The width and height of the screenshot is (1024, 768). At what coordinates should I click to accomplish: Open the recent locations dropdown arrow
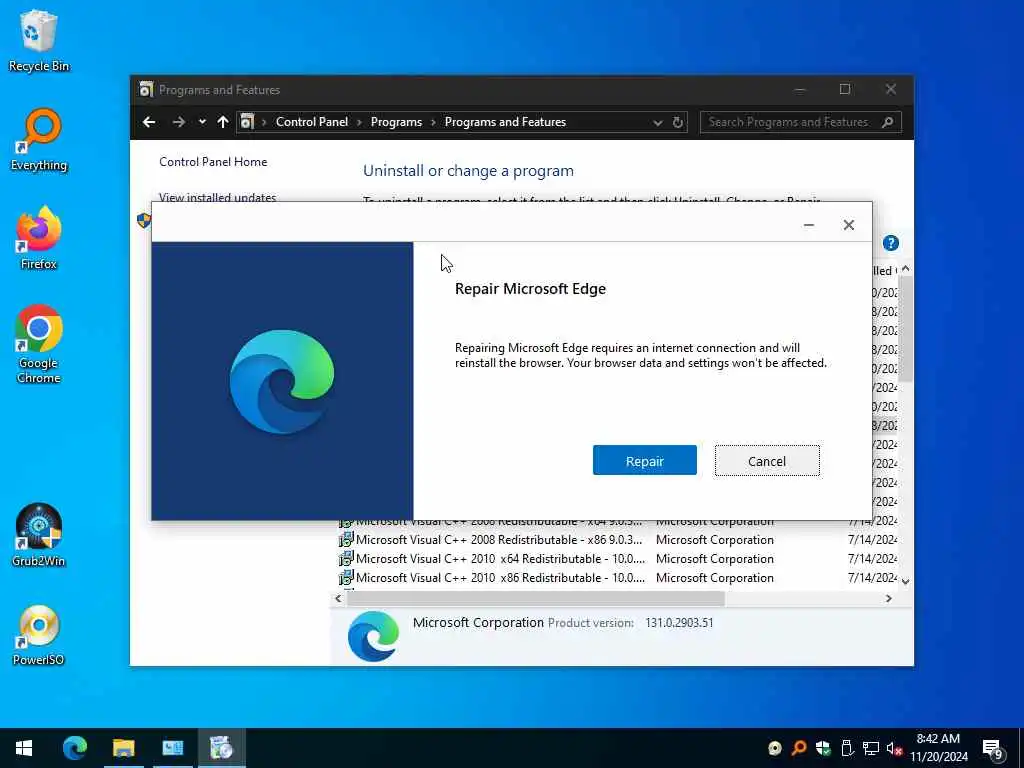pyautogui.click(x=202, y=122)
